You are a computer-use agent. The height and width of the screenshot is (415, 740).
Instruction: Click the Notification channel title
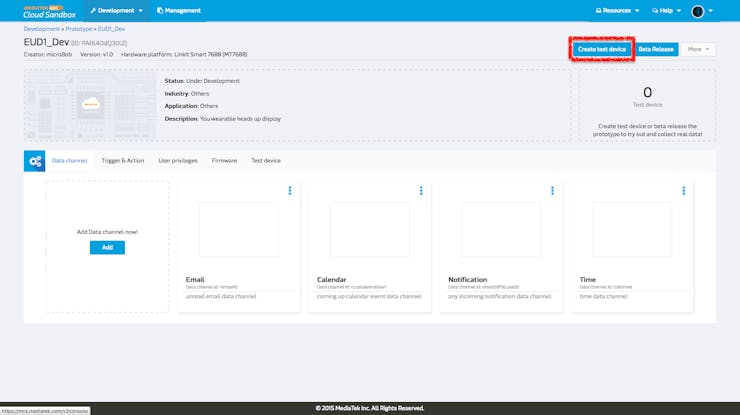468,279
